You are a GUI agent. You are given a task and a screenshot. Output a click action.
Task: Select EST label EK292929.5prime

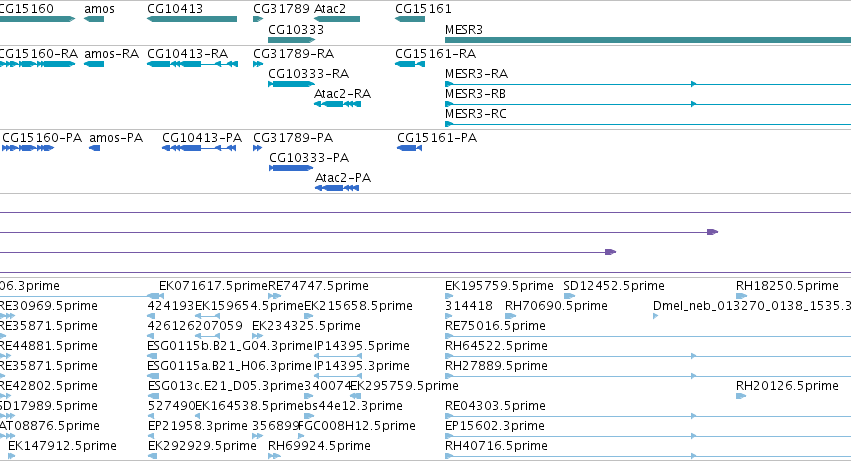[202, 446]
